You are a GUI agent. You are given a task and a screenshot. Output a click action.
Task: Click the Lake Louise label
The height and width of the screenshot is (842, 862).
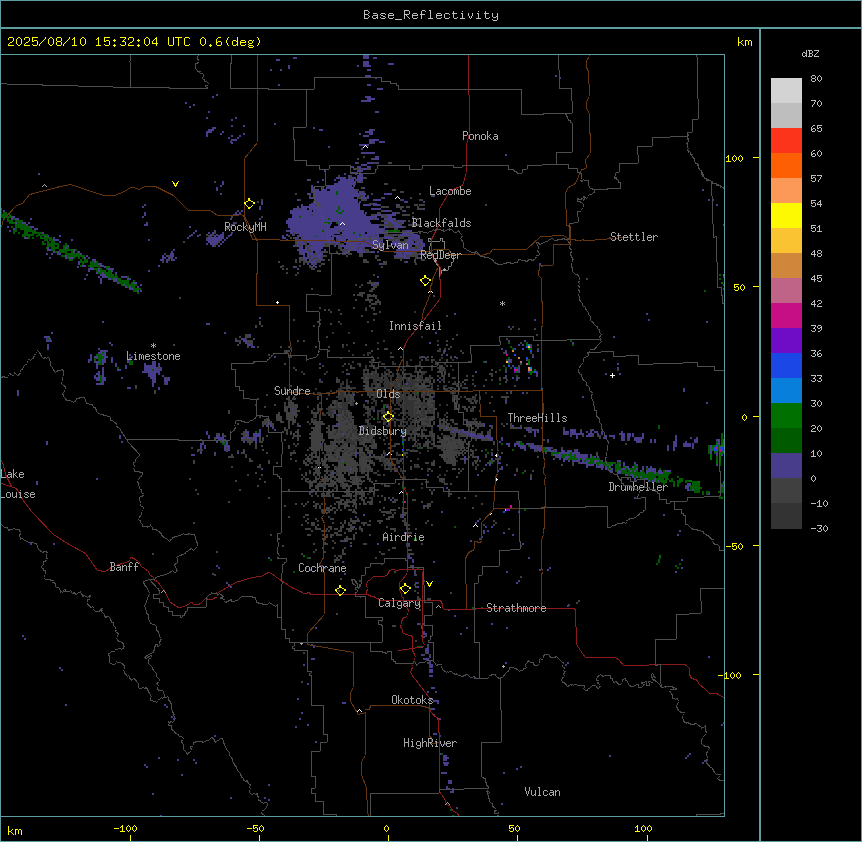tap(18, 484)
